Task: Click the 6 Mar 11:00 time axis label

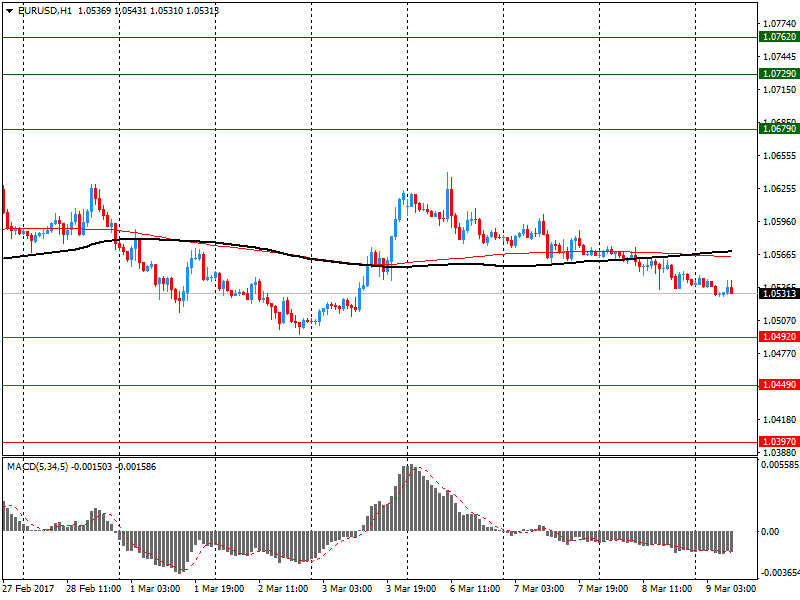Action: point(475,589)
